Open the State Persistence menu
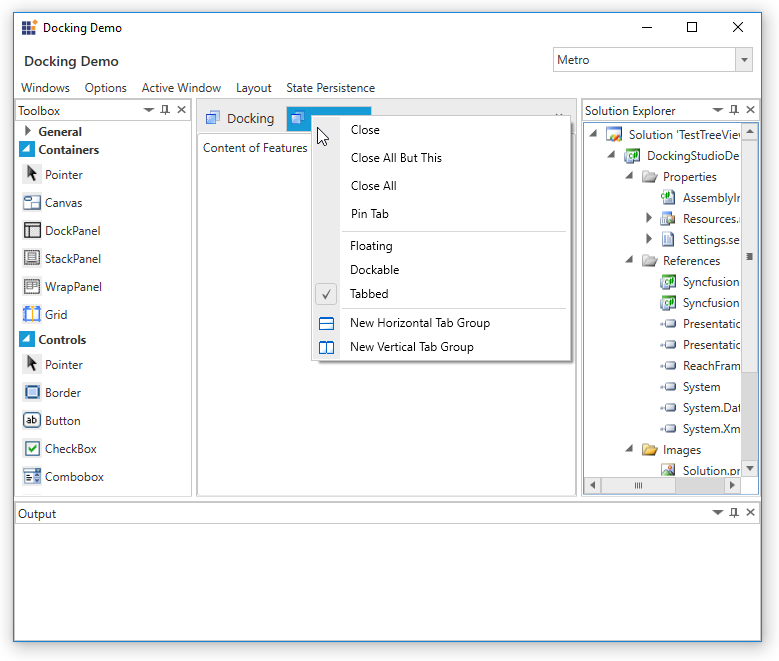The image size is (779, 661). coord(330,88)
